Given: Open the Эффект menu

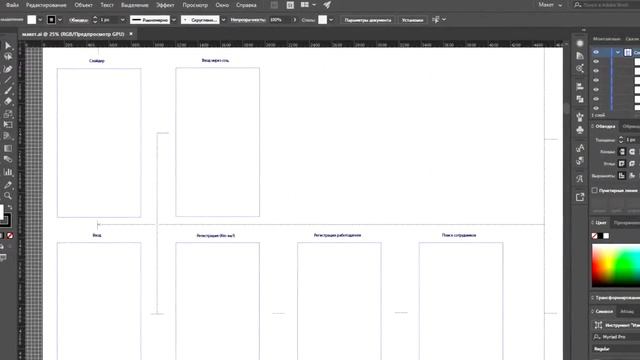Looking at the screenshot, I should (x=165, y=5).
